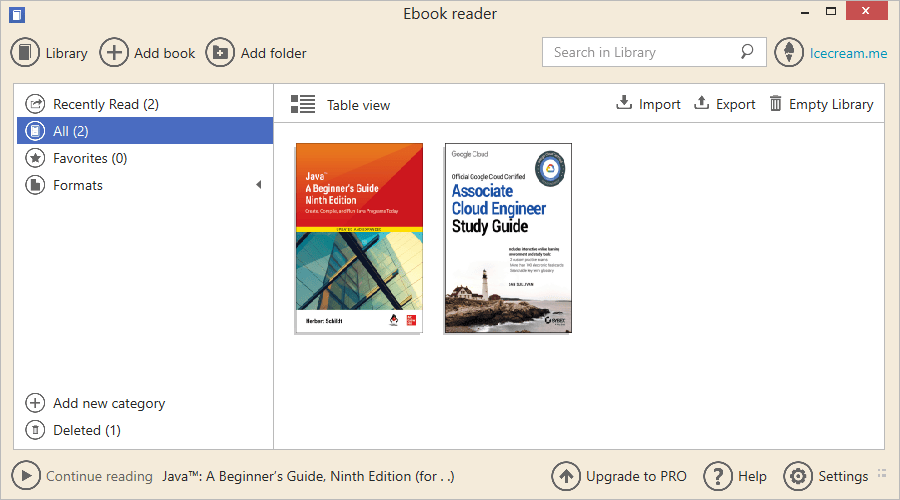
Task: Open the Help question mark icon
Action: [x=718, y=476]
